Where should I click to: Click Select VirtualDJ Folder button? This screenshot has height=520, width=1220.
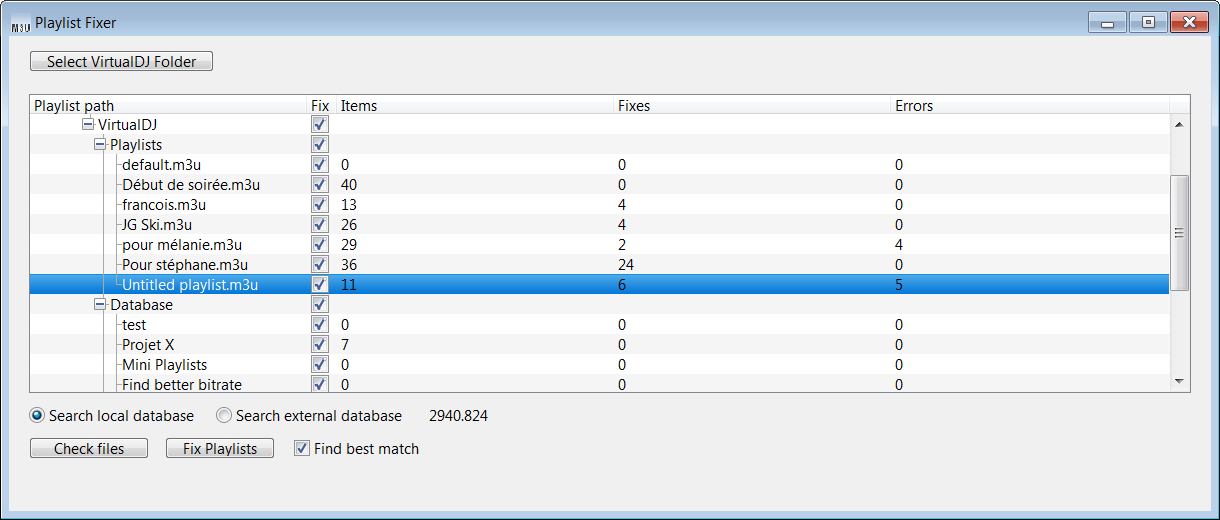tap(122, 62)
